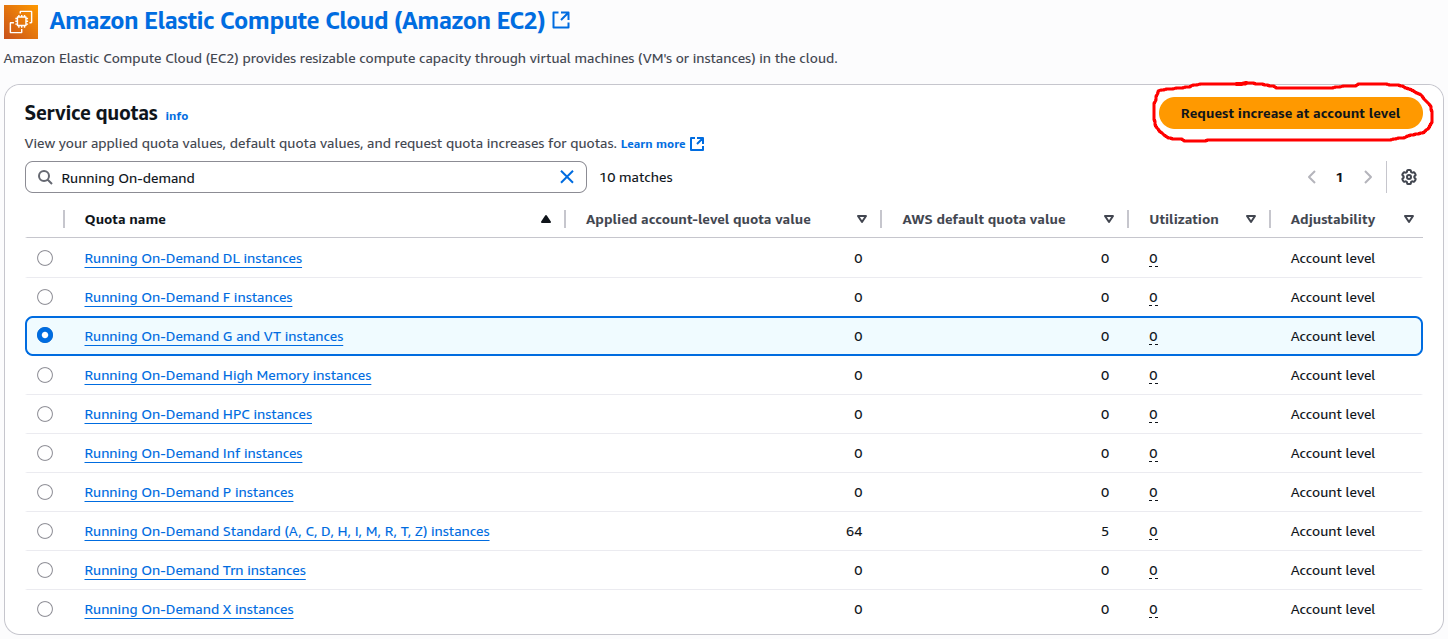The height and width of the screenshot is (639, 1448).
Task: Sort by AWS default quota value arrow
Action: [1108, 220]
